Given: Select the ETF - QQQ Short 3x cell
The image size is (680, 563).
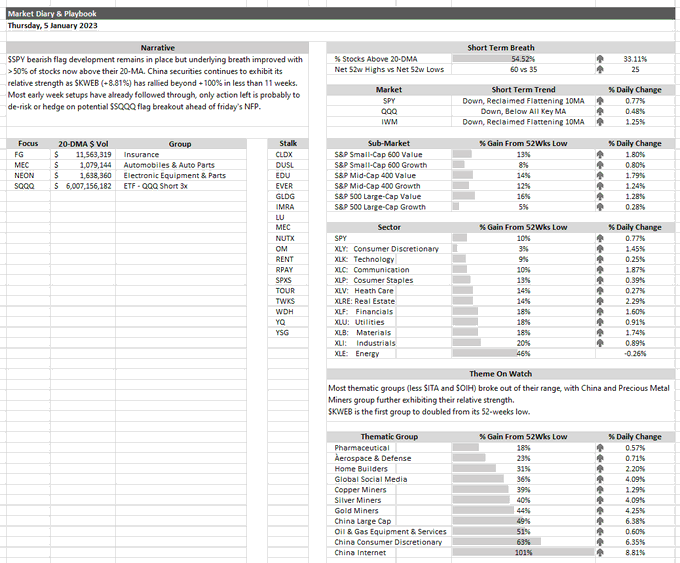Looking at the screenshot, I should click(x=181, y=186).
